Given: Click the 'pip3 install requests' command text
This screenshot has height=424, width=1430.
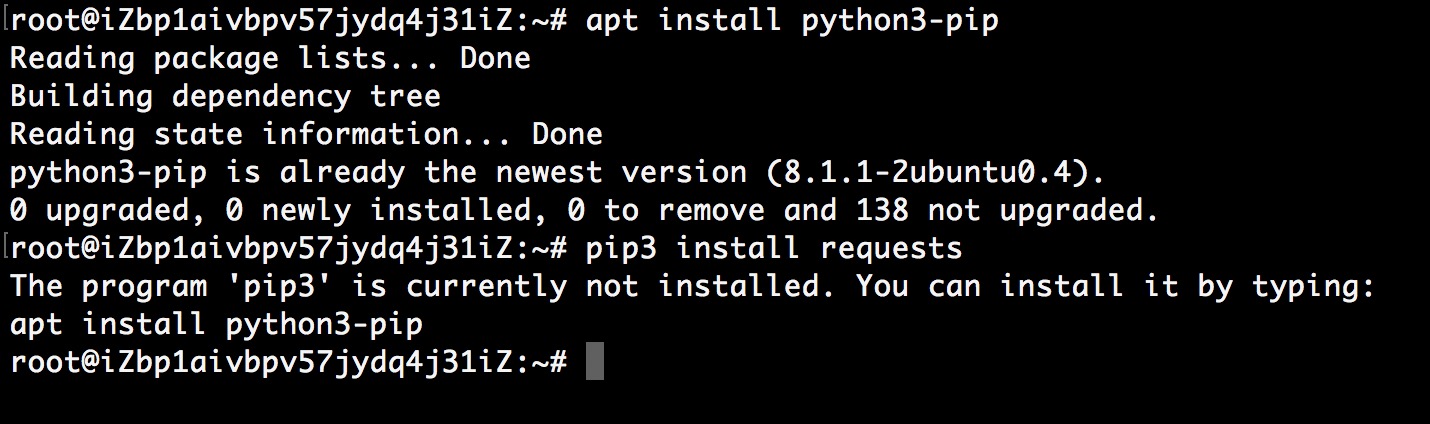Looking at the screenshot, I should pyautogui.click(x=774, y=248).
